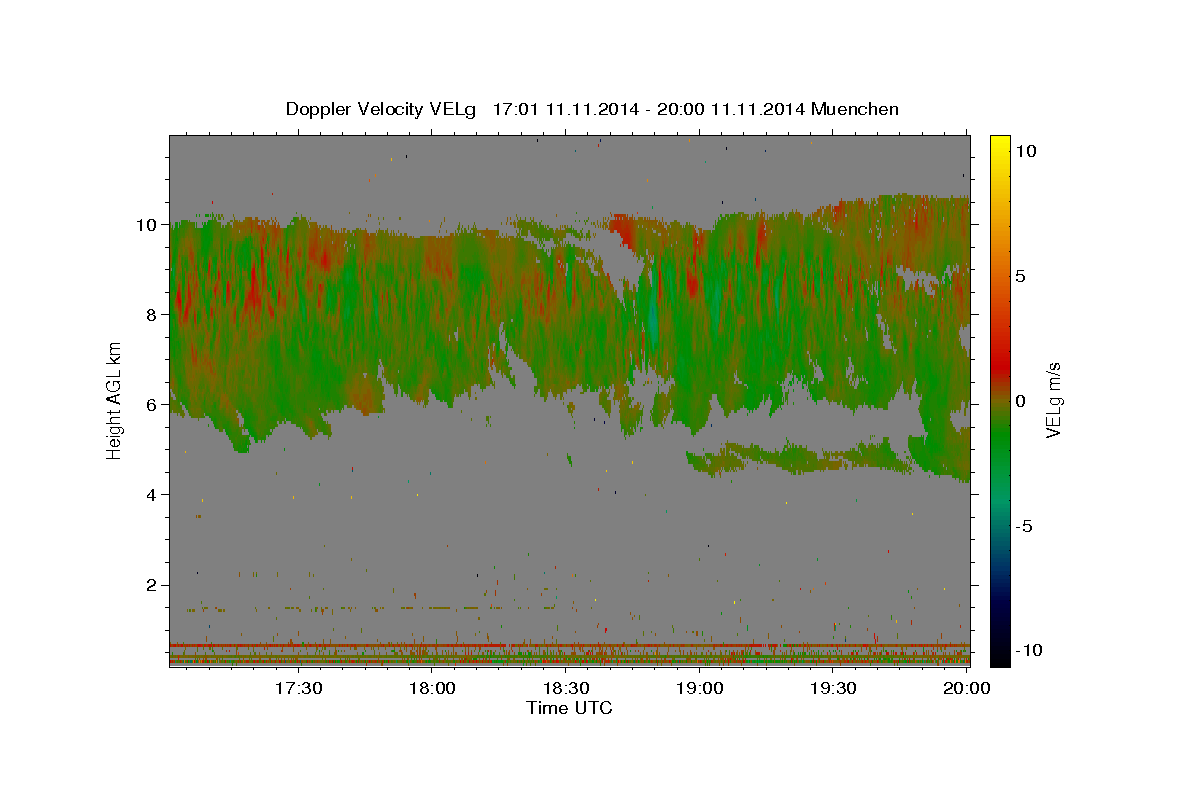Click the colorbar label '-5'
1200x800 pixels.
[x=1025, y=526]
